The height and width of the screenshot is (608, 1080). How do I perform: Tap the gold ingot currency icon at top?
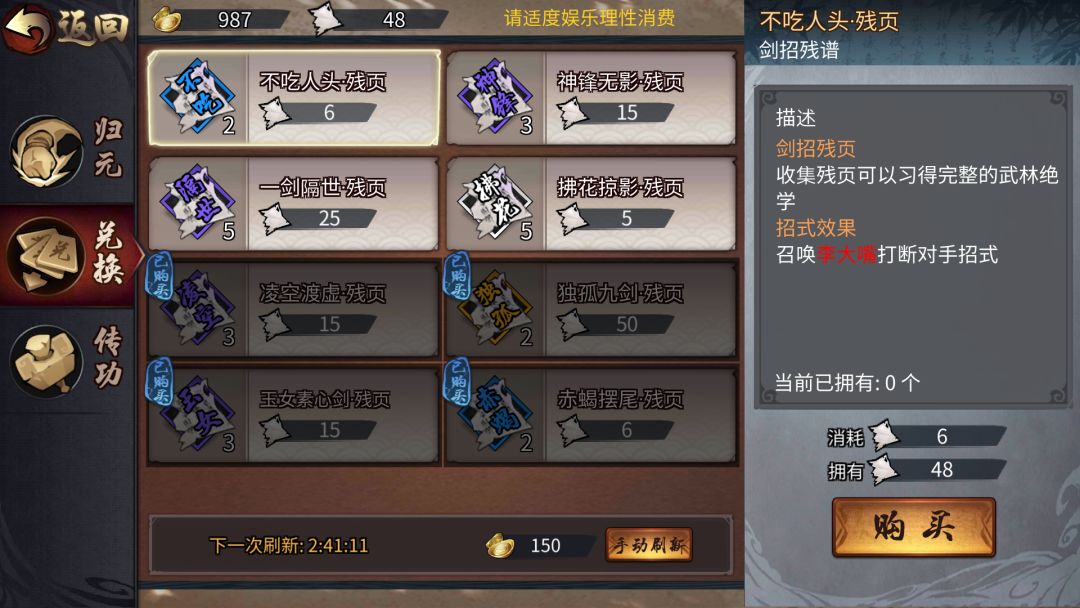click(x=166, y=19)
